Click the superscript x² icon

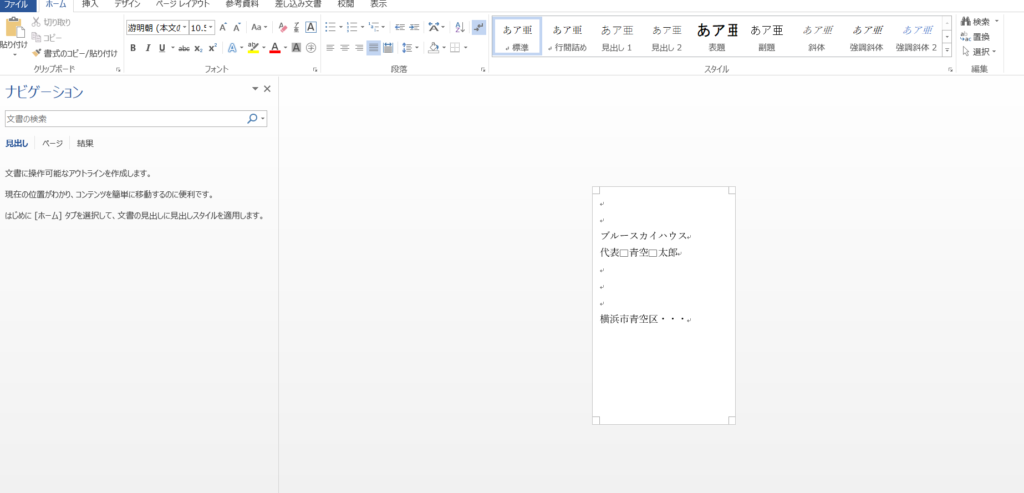tap(212, 48)
